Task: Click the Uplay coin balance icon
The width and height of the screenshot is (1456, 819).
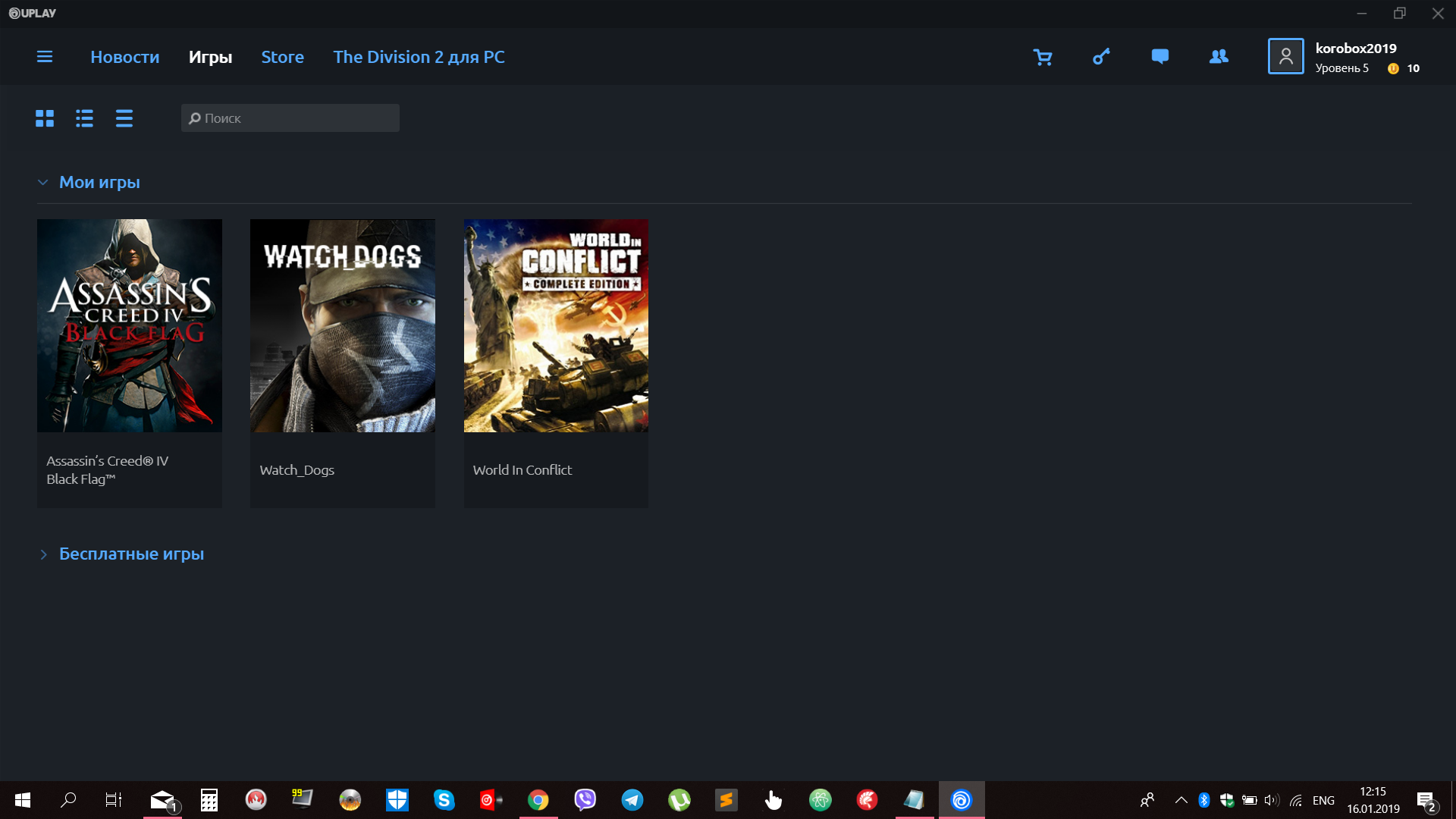Action: pos(1393,68)
